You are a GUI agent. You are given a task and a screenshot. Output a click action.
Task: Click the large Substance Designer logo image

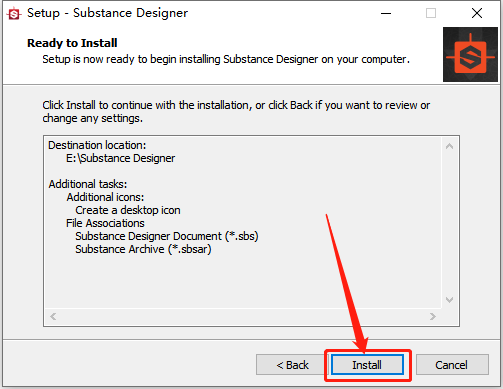tap(470, 54)
